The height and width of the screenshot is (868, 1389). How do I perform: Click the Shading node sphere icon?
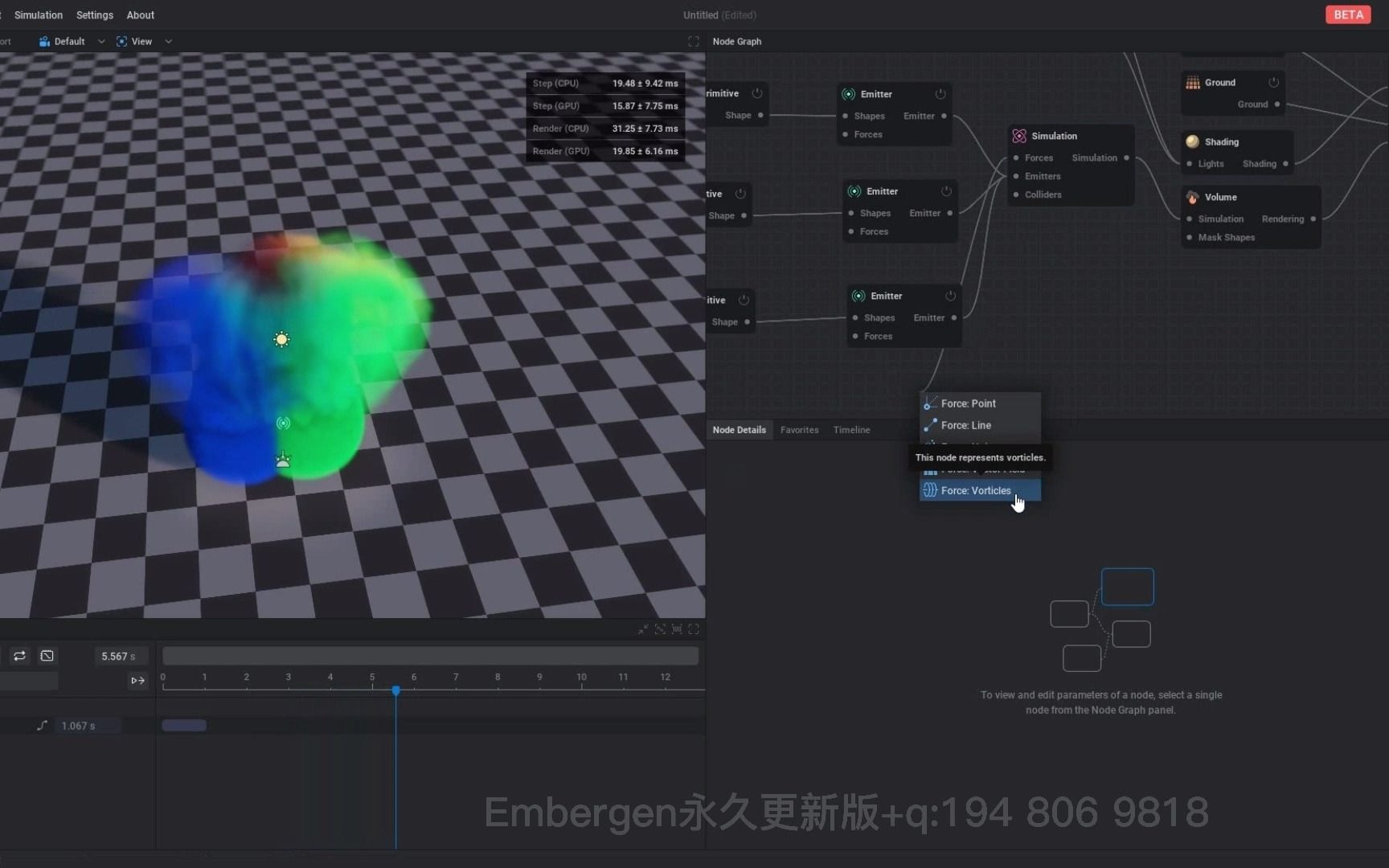1193,141
